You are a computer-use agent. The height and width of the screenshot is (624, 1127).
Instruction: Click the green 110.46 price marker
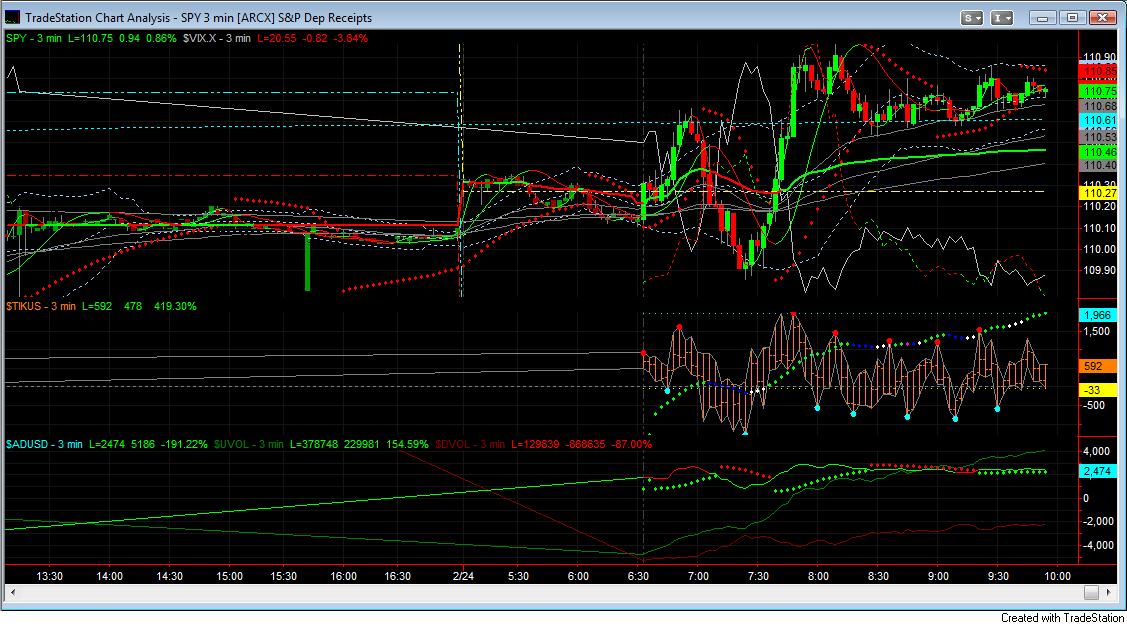pyautogui.click(x=1100, y=152)
